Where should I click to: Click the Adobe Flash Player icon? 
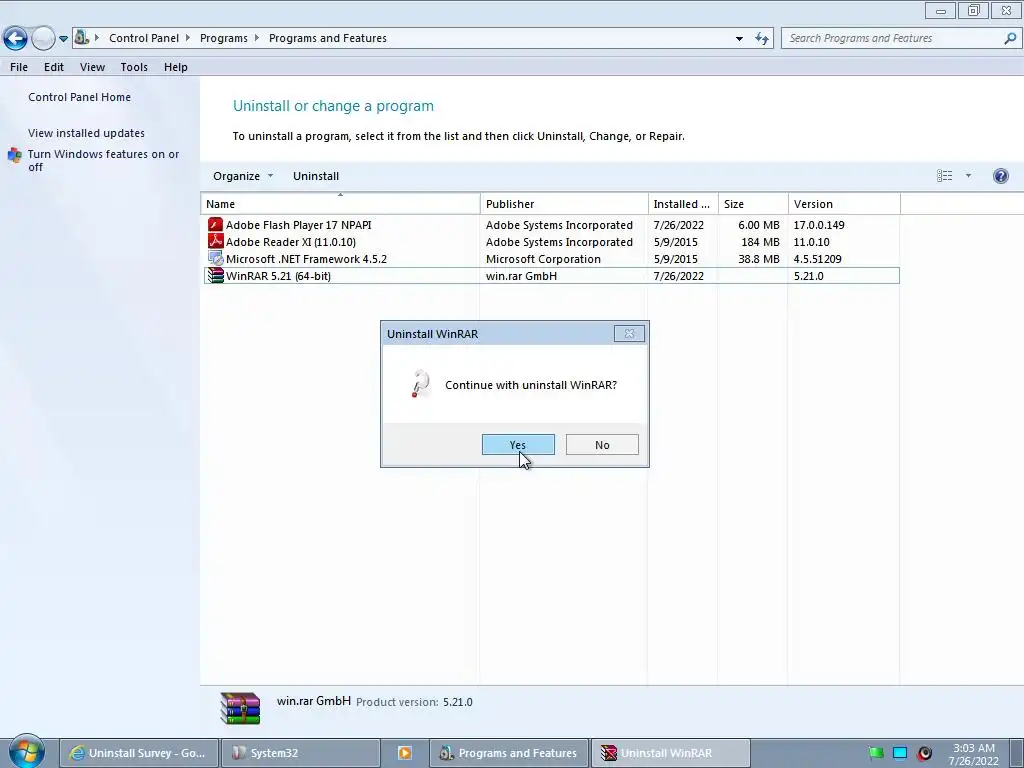215,225
